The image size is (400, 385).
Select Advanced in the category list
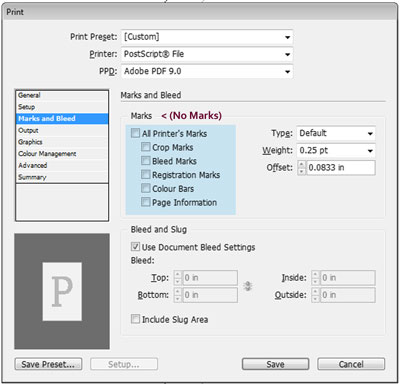pos(62,165)
